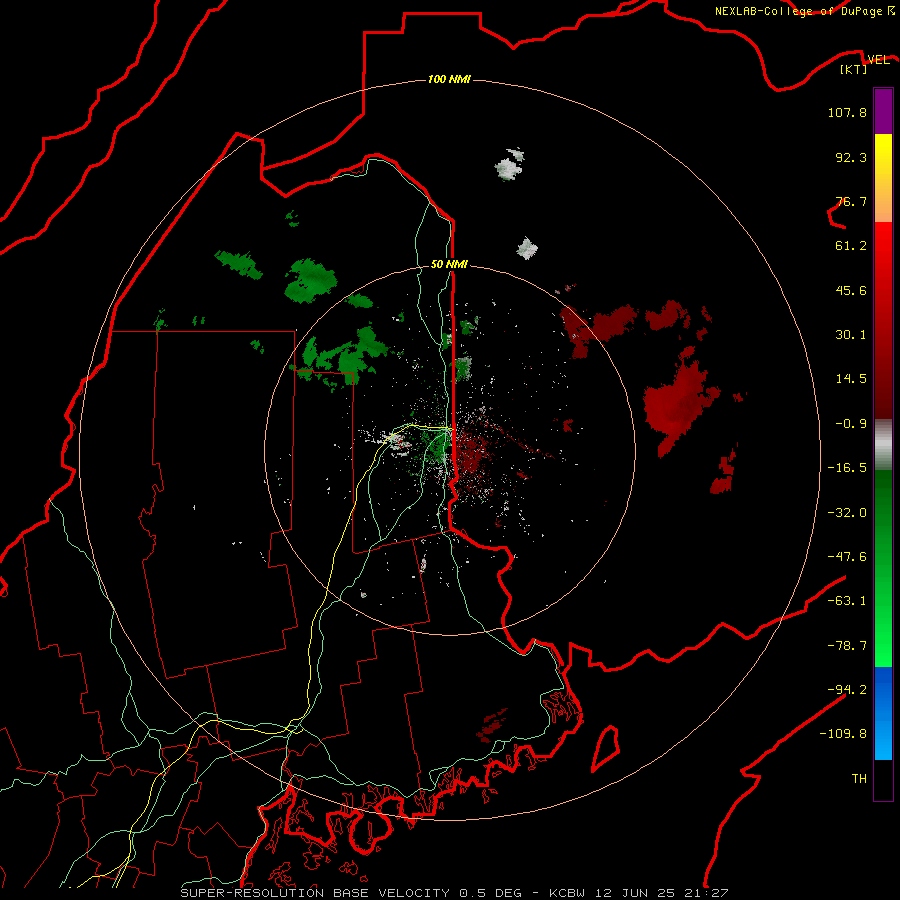
Task: Click the -109.8 scale value
Action: [x=843, y=734]
